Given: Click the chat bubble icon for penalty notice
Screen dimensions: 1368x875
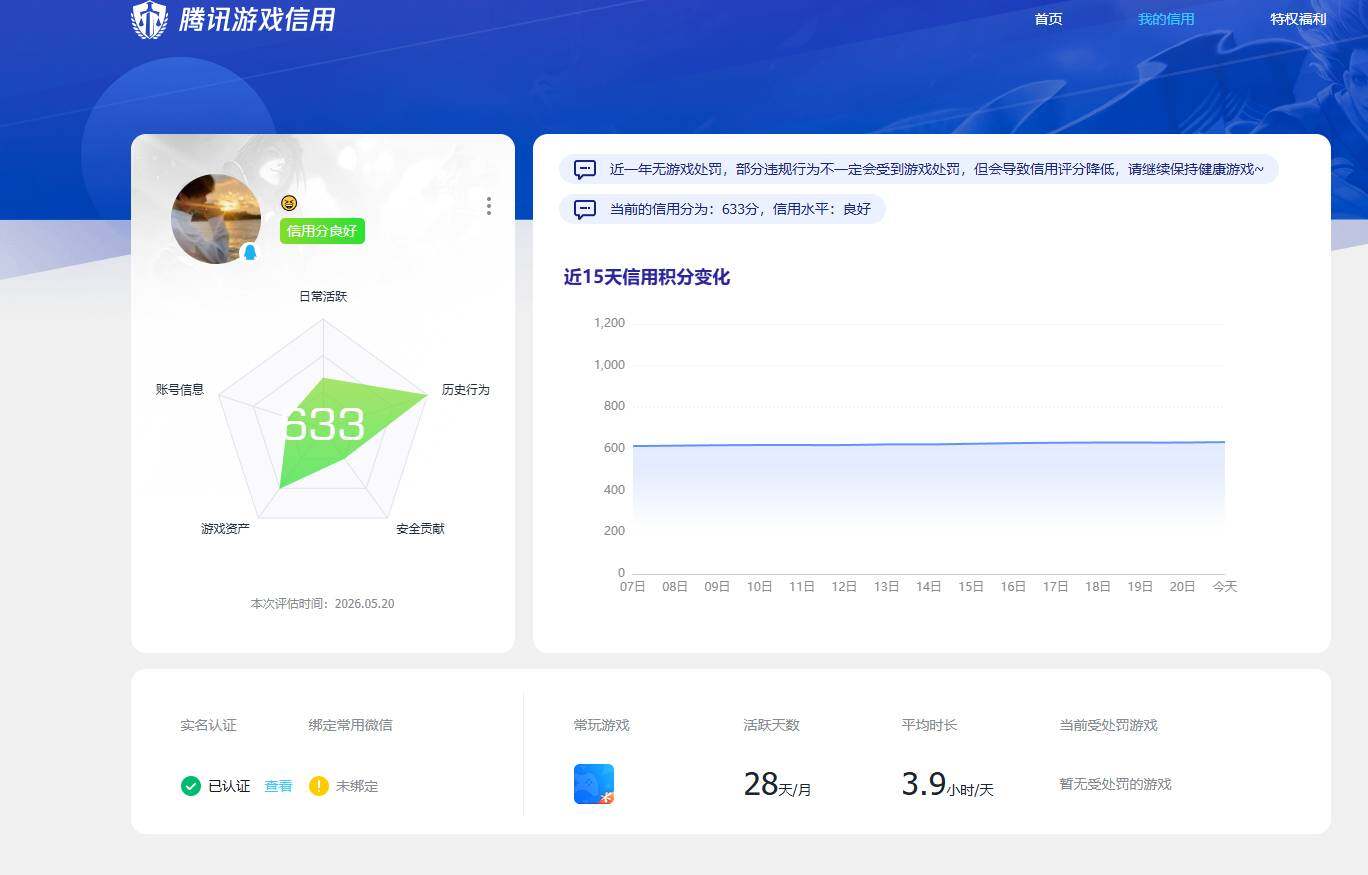Looking at the screenshot, I should (x=585, y=169).
